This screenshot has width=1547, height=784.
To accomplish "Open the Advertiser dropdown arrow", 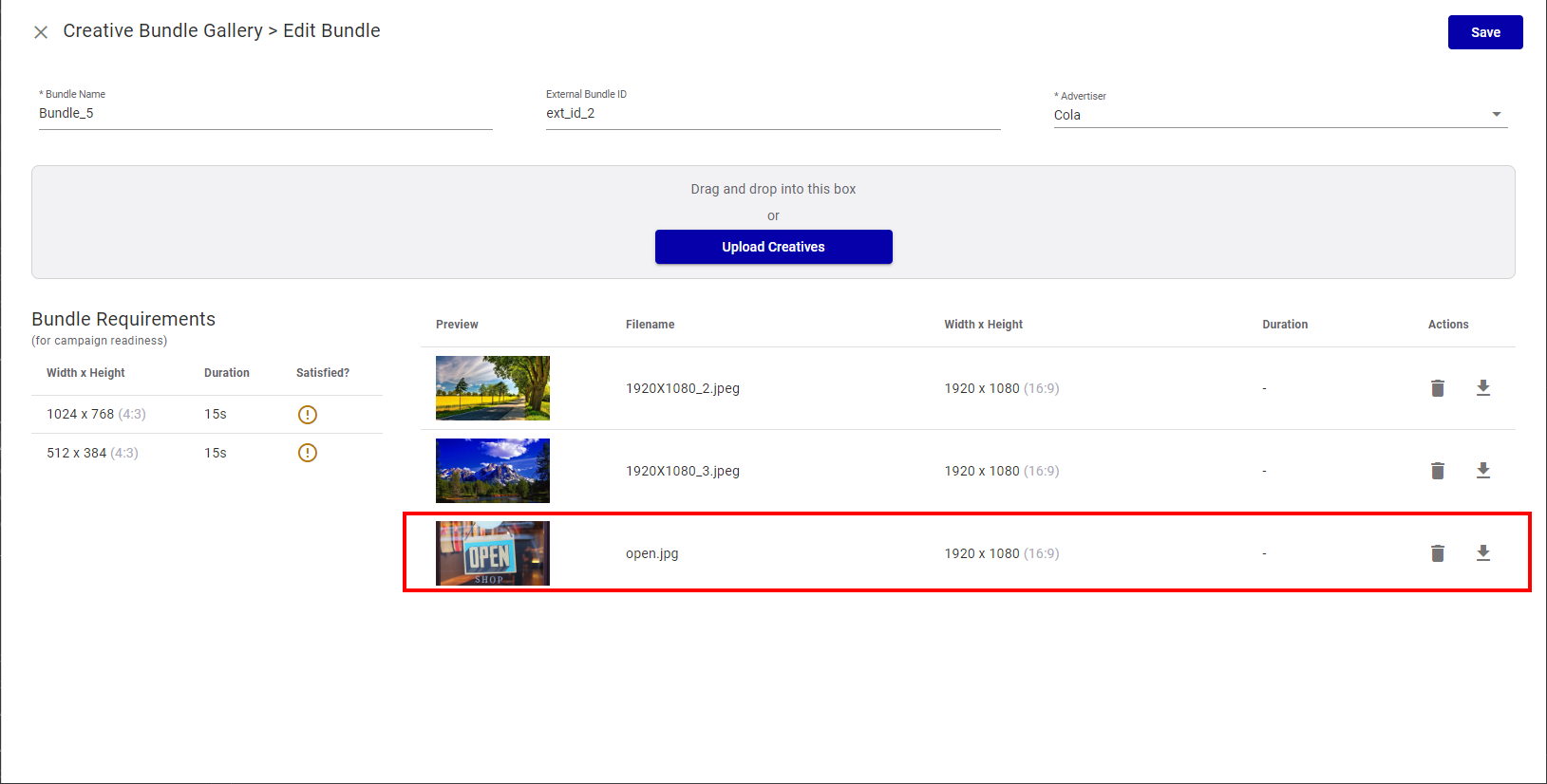I will pyautogui.click(x=1497, y=115).
